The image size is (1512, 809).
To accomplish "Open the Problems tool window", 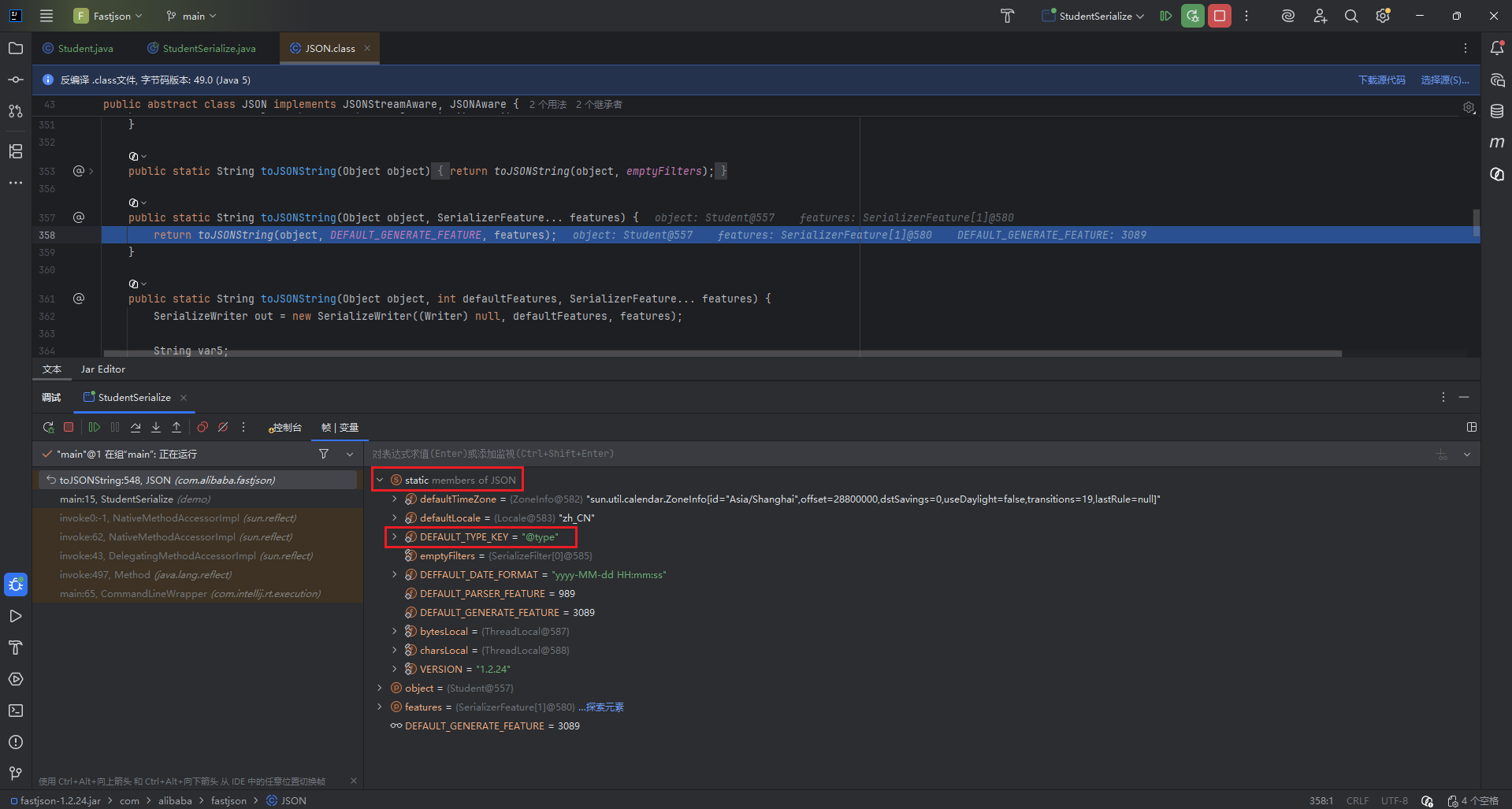I will [x=16, y=742].
